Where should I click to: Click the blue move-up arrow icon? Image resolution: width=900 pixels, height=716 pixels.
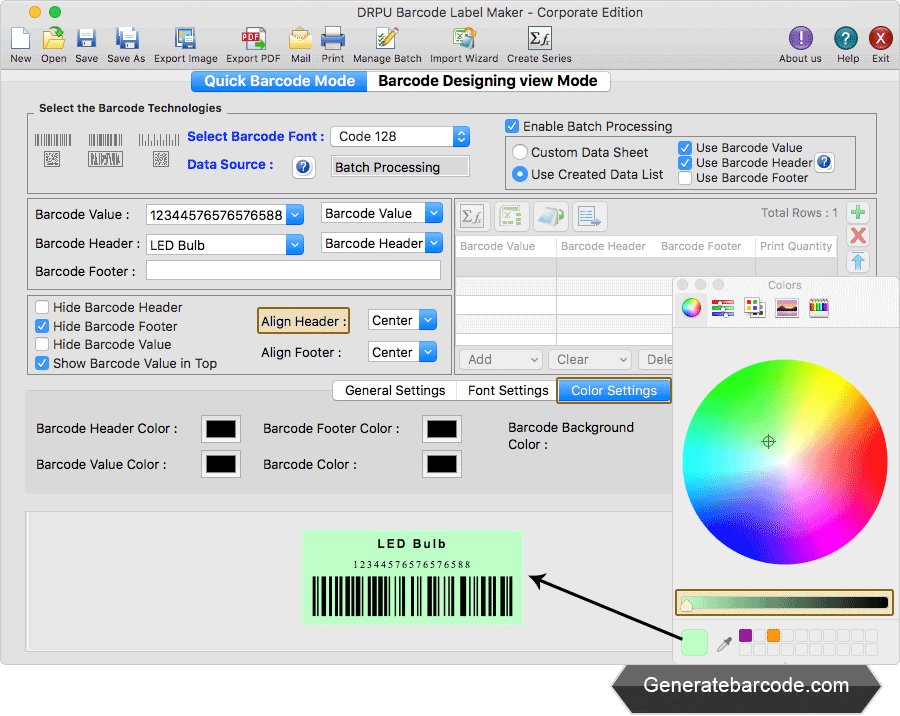pos(858,261)
